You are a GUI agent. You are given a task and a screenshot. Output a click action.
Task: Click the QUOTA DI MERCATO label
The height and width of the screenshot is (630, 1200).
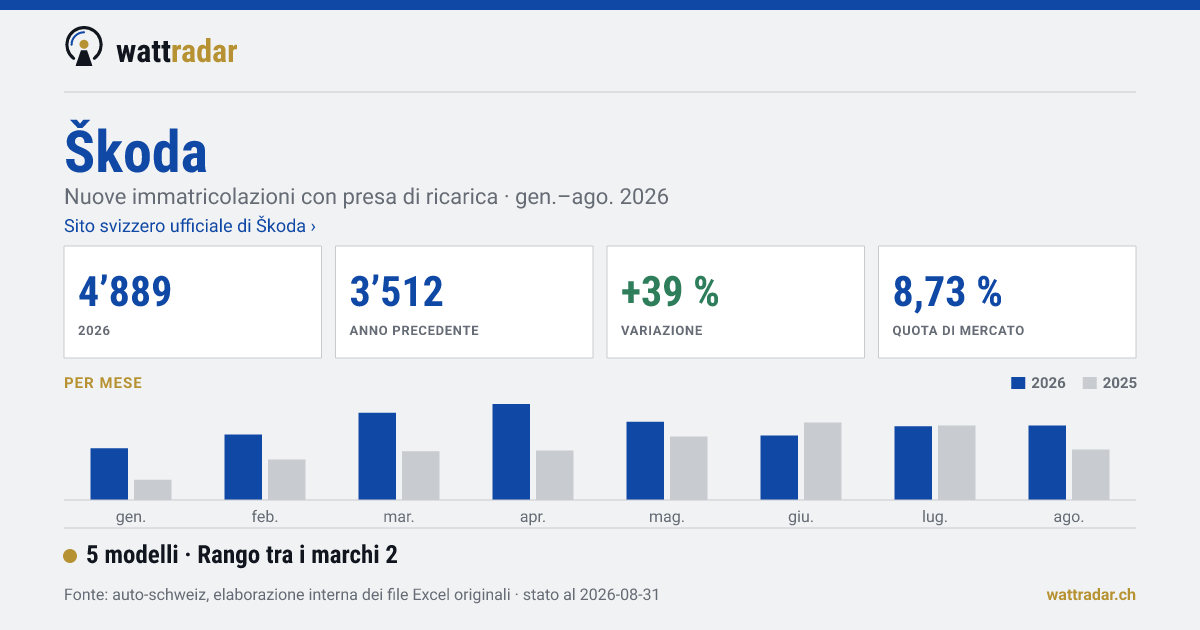coord(958,330)
